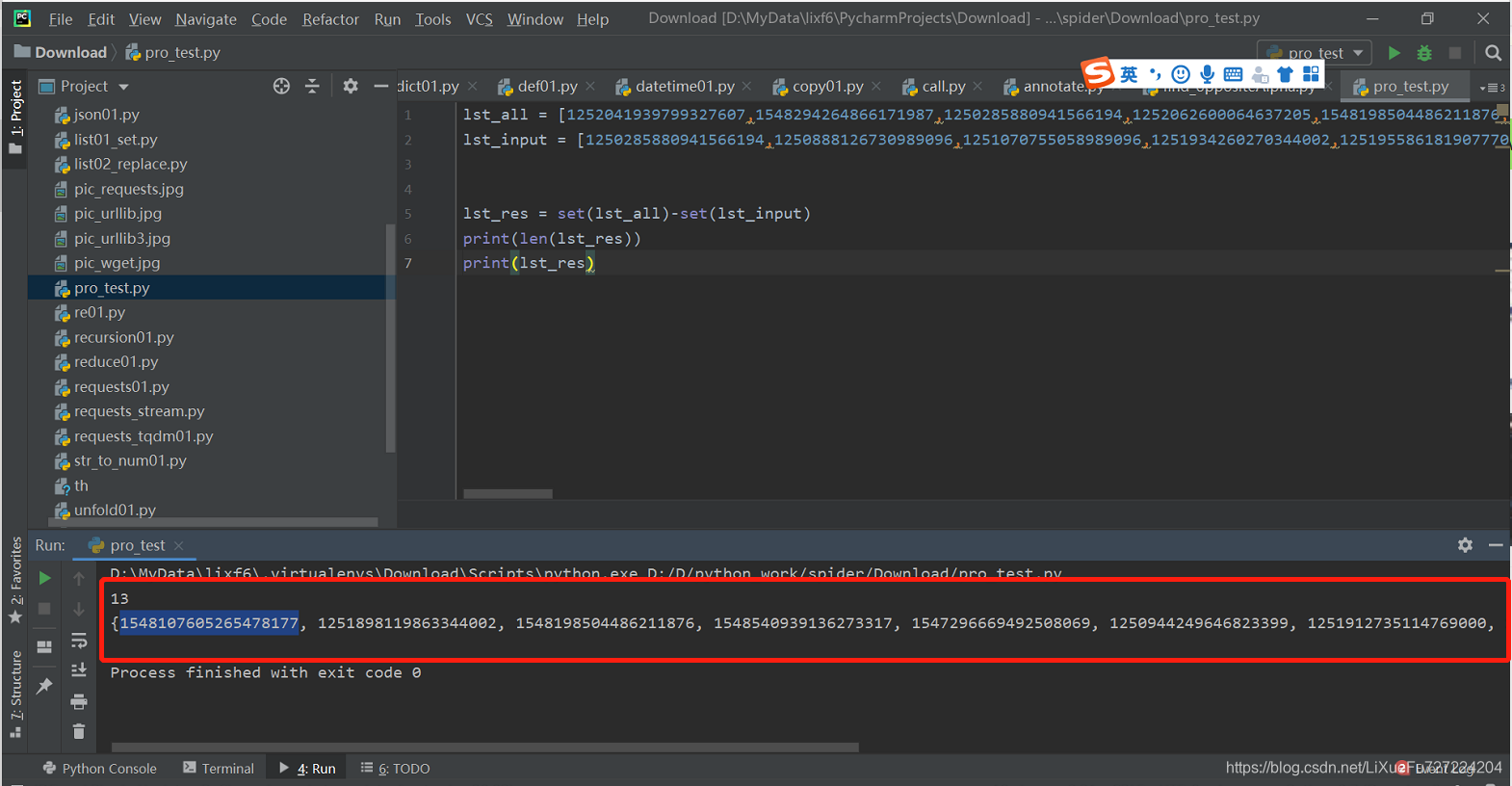The image size is (1512, 786).
Task: Stop process in Run panel
Action: click(x=44, y=609)
